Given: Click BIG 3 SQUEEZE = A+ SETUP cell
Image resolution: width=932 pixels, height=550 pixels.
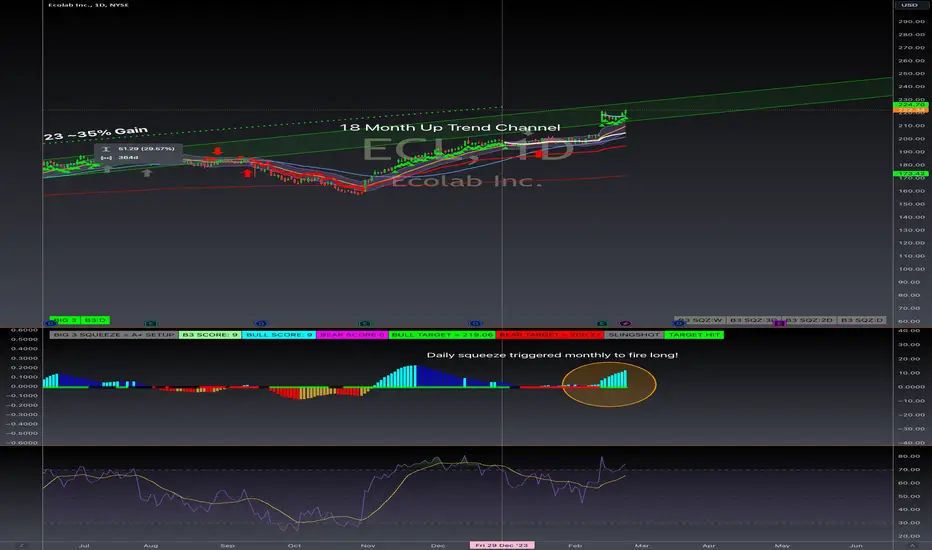Looking at the screenshot, I should tap(114, 335).
